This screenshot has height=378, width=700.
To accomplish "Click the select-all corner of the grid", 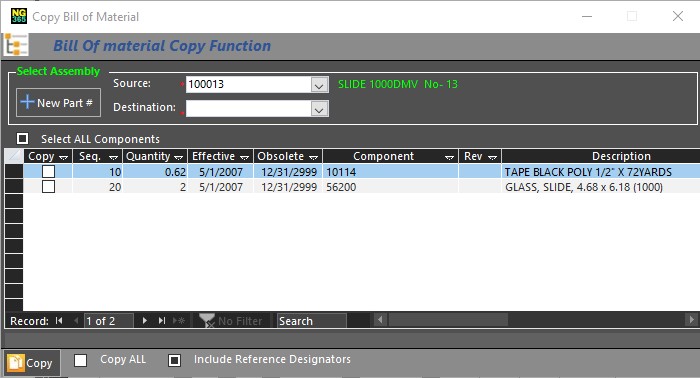I will tap(14, 156).
